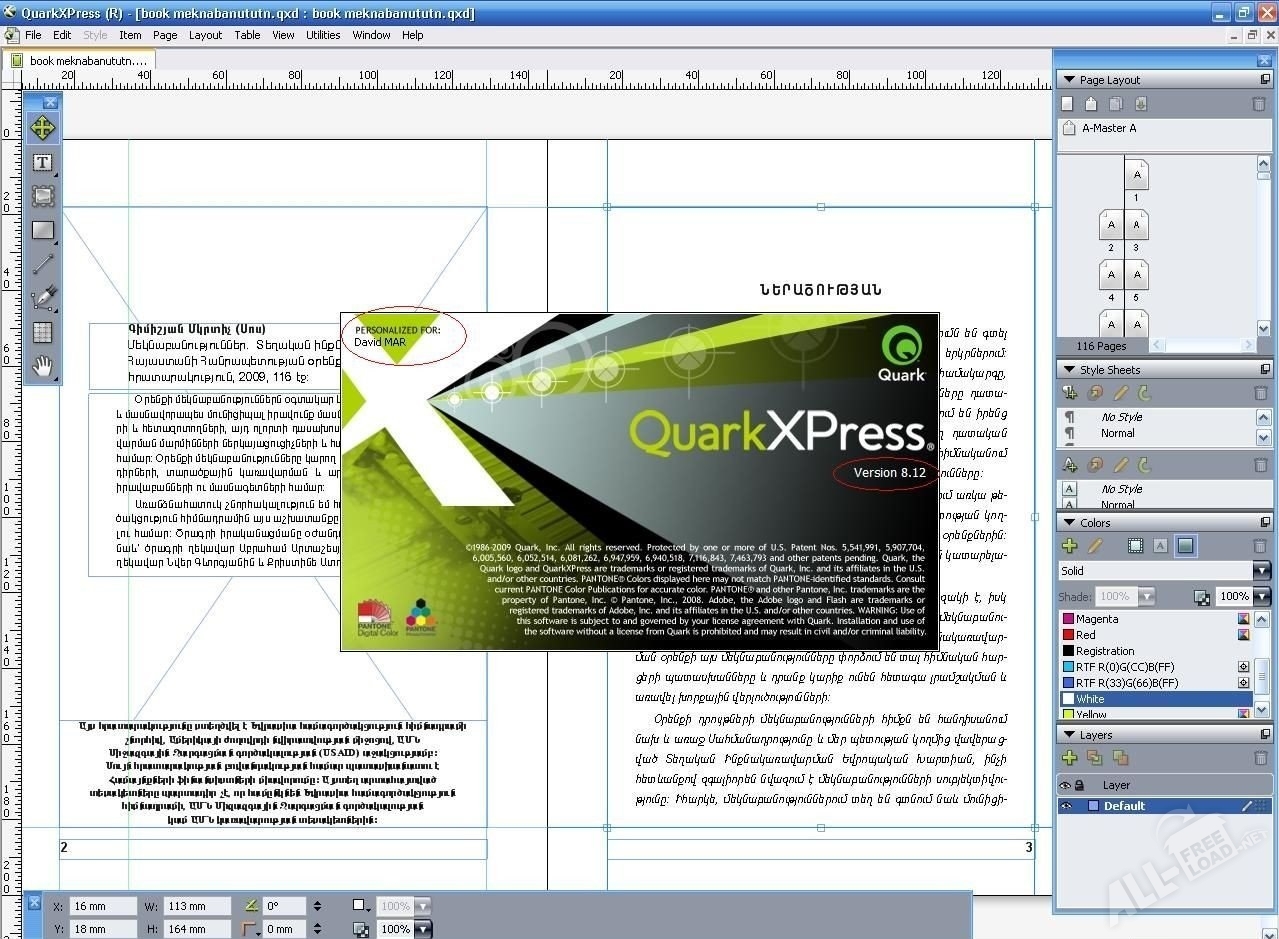Select the Magenta color swatch
This screenshot has width=1279, height=939.
point(1097,619)
